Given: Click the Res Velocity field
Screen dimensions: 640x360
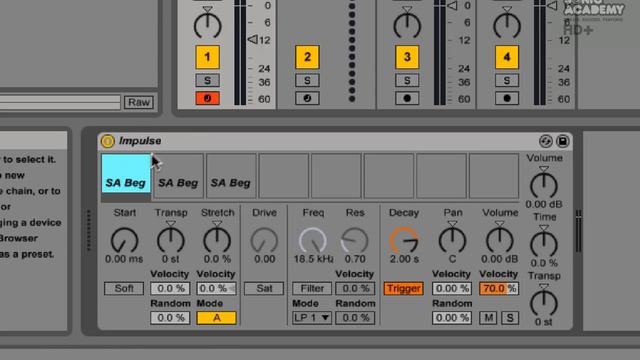Looking at the screenshot, I should (355, 289).
